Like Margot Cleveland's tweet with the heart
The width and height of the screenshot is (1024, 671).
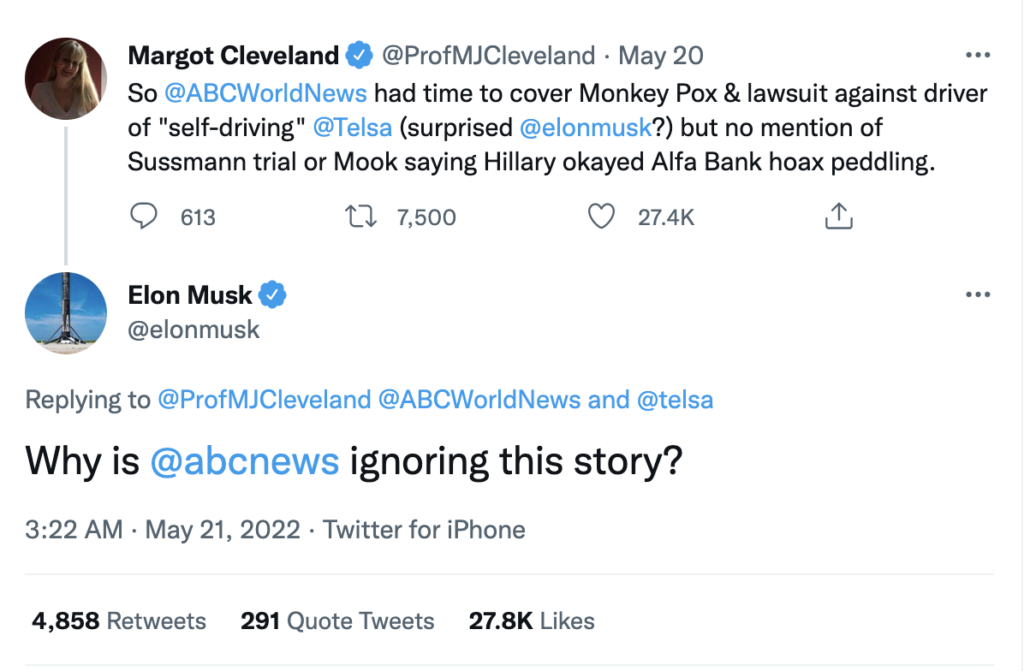pyautogui.click(x=600, y=216)
